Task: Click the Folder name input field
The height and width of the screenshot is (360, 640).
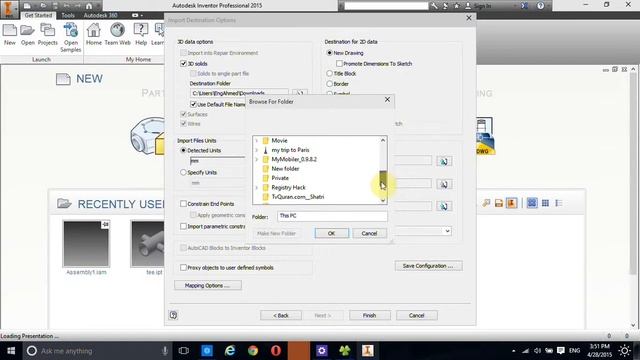Action: pos(332,216)
